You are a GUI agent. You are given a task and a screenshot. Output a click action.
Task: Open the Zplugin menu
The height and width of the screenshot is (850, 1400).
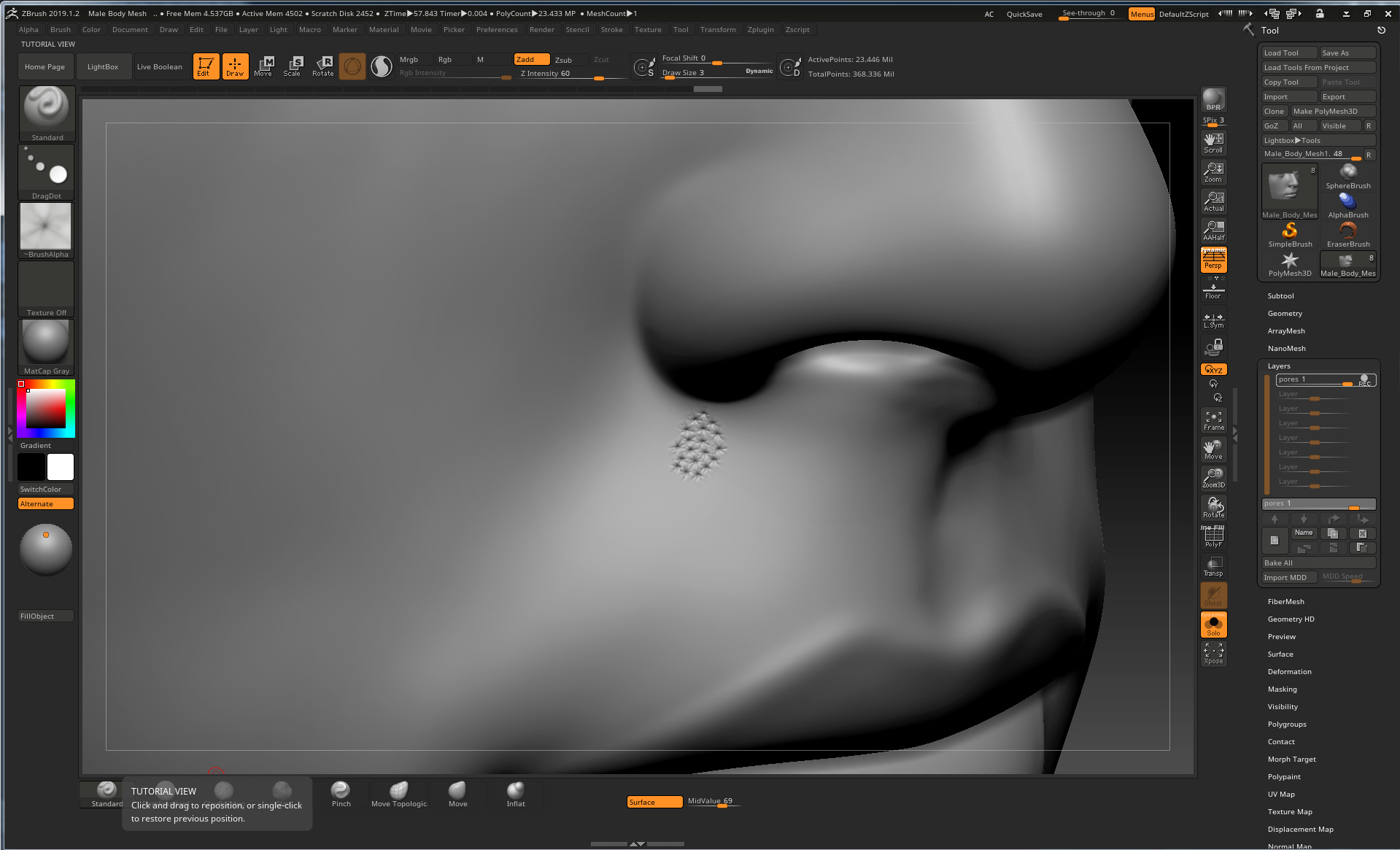[760, 30]
